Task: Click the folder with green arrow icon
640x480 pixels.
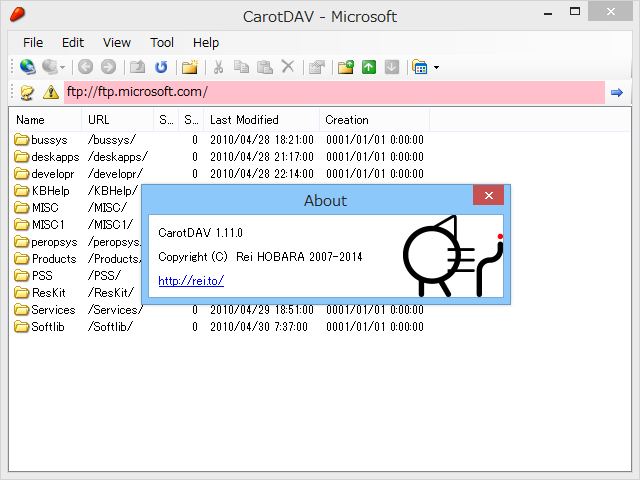Action: pos(346,67)
